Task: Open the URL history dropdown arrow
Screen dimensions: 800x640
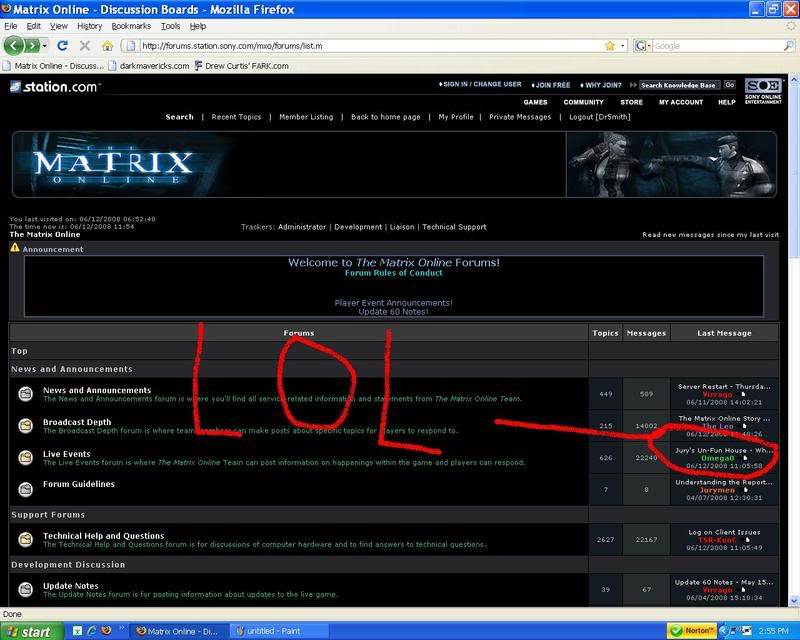Action: pos(623,46)
